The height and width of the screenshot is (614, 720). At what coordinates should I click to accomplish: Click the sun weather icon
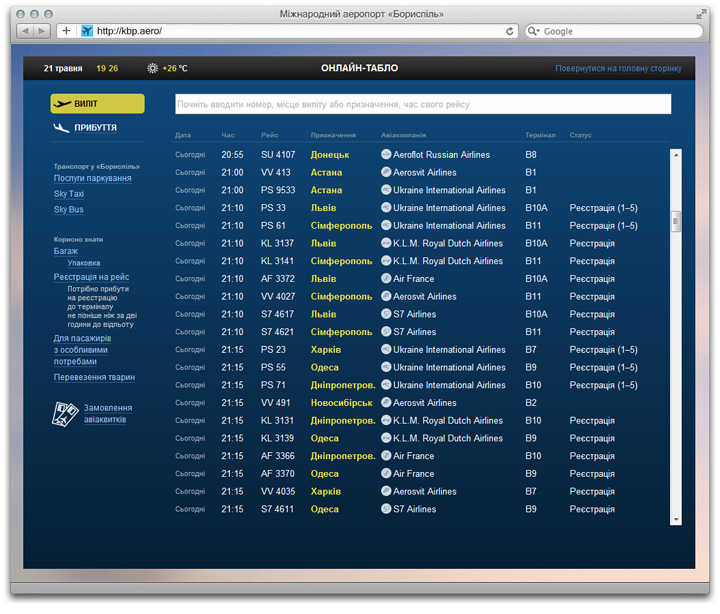[152, 69]
